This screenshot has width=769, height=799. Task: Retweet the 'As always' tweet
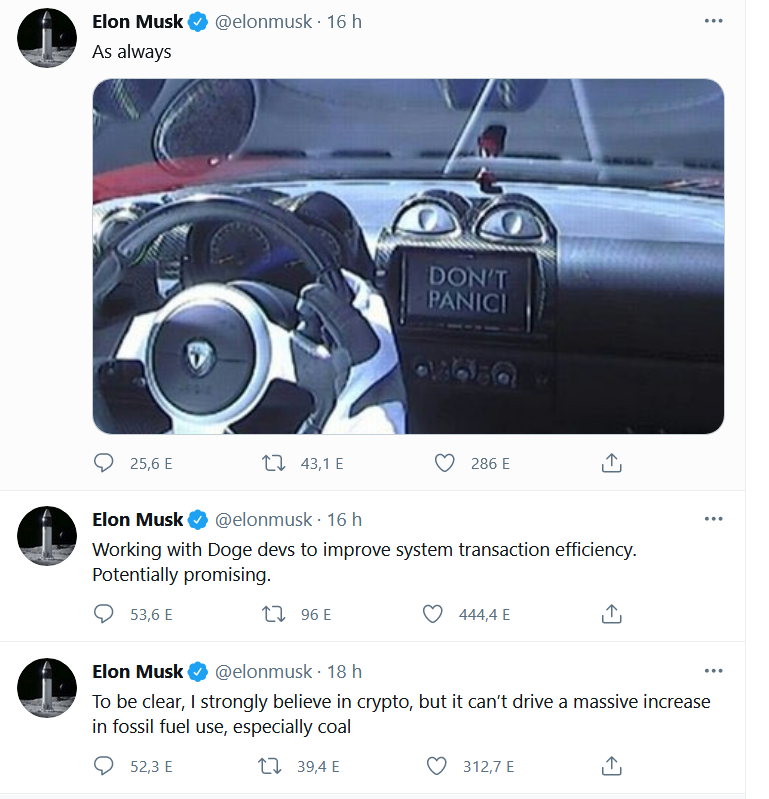coord(272,463)
